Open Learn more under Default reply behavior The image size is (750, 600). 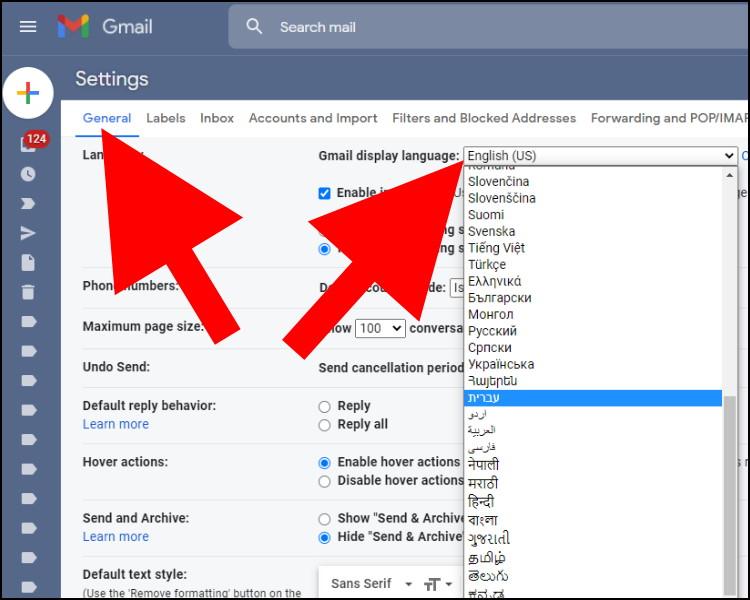coord(116,424)
